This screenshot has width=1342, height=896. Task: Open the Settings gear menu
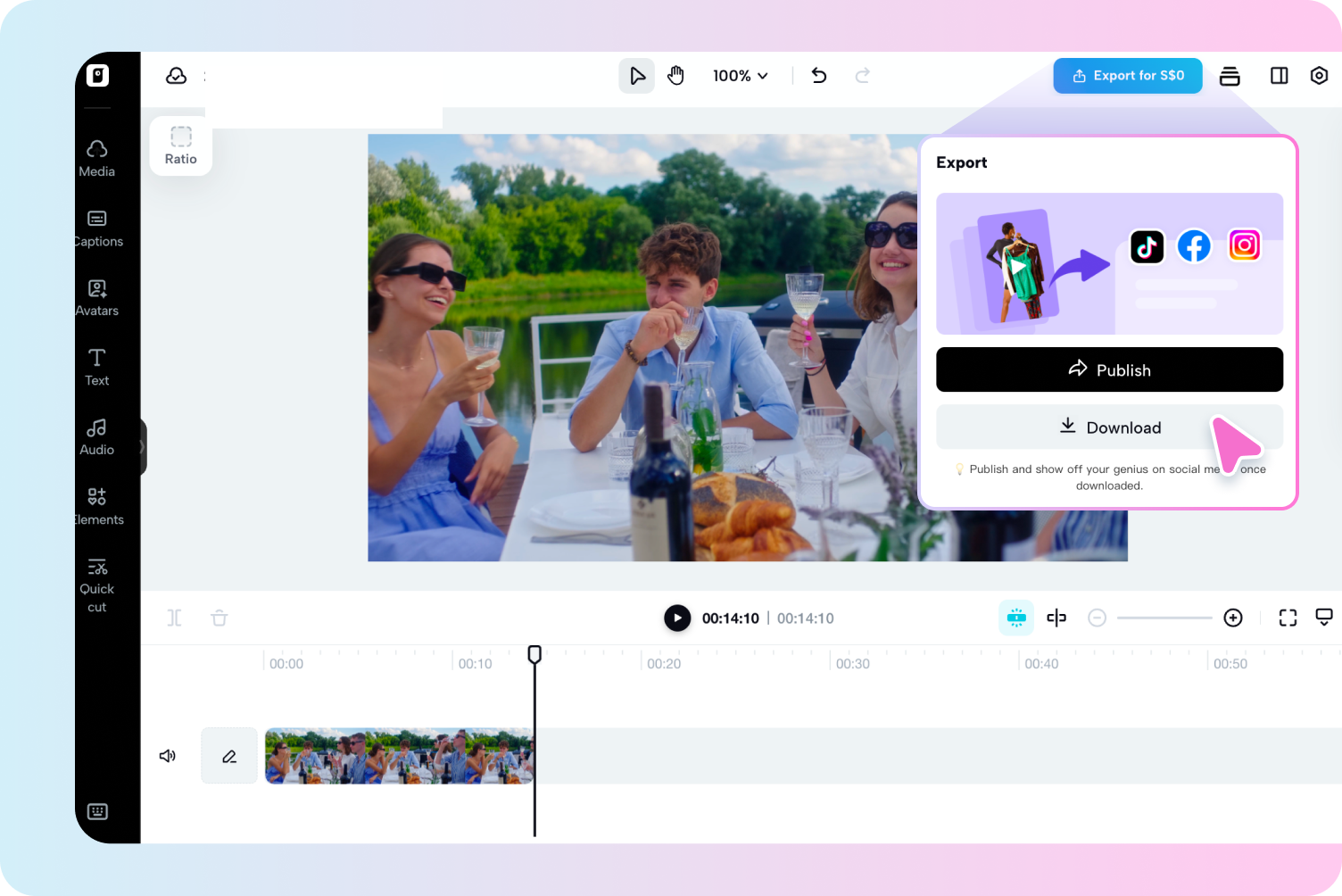1319,76
